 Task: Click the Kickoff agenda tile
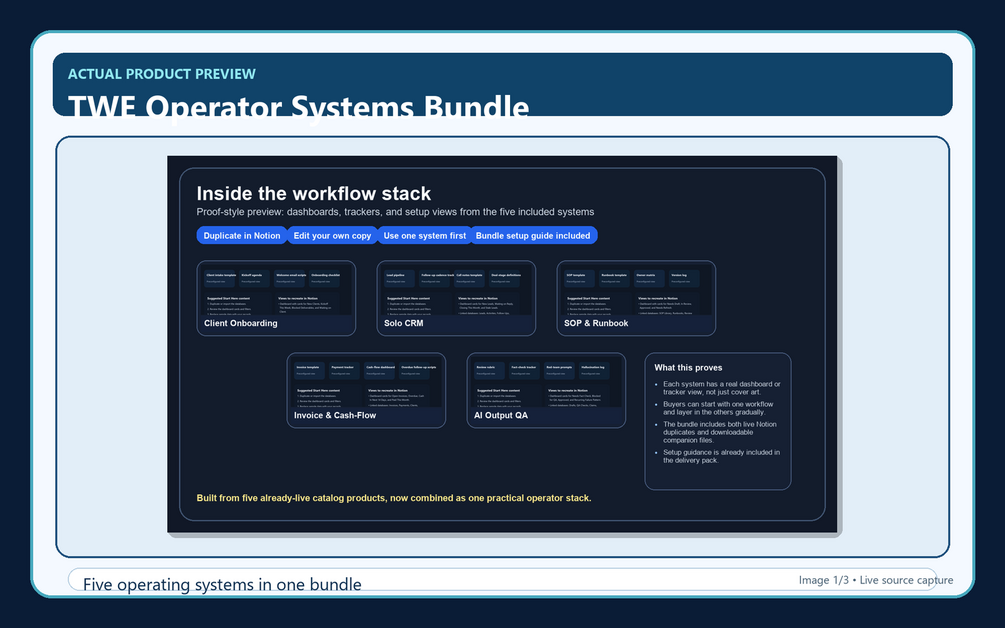255,278
